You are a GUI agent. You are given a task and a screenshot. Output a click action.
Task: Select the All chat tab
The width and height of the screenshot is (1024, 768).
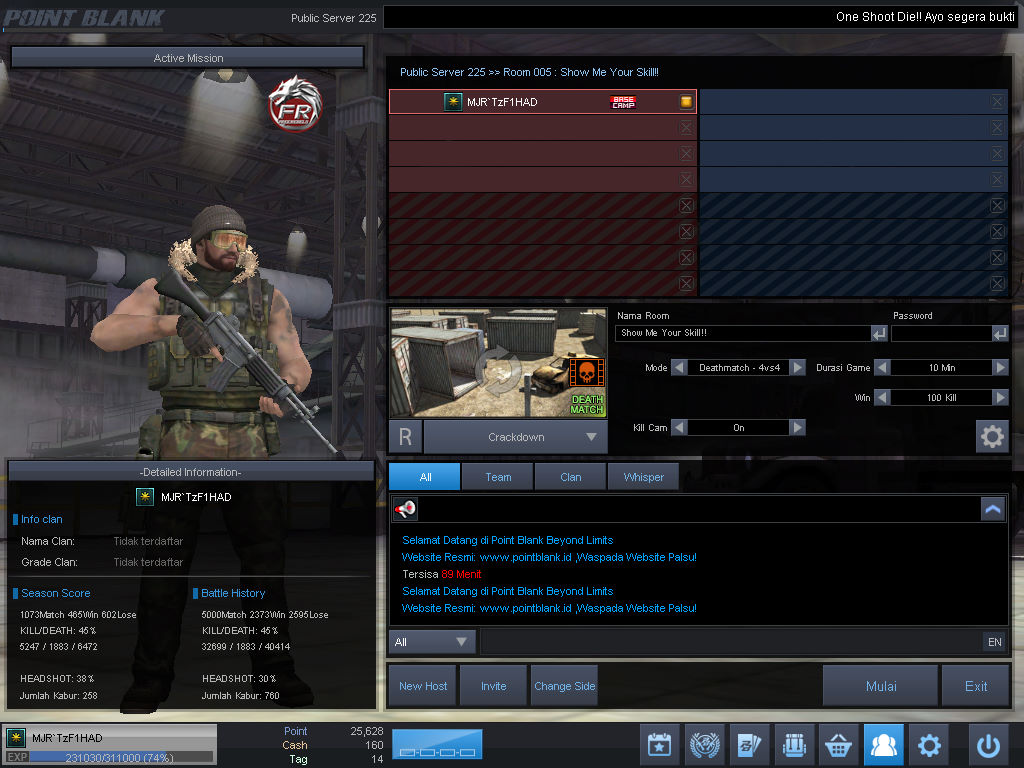click(x=424, y=477)
